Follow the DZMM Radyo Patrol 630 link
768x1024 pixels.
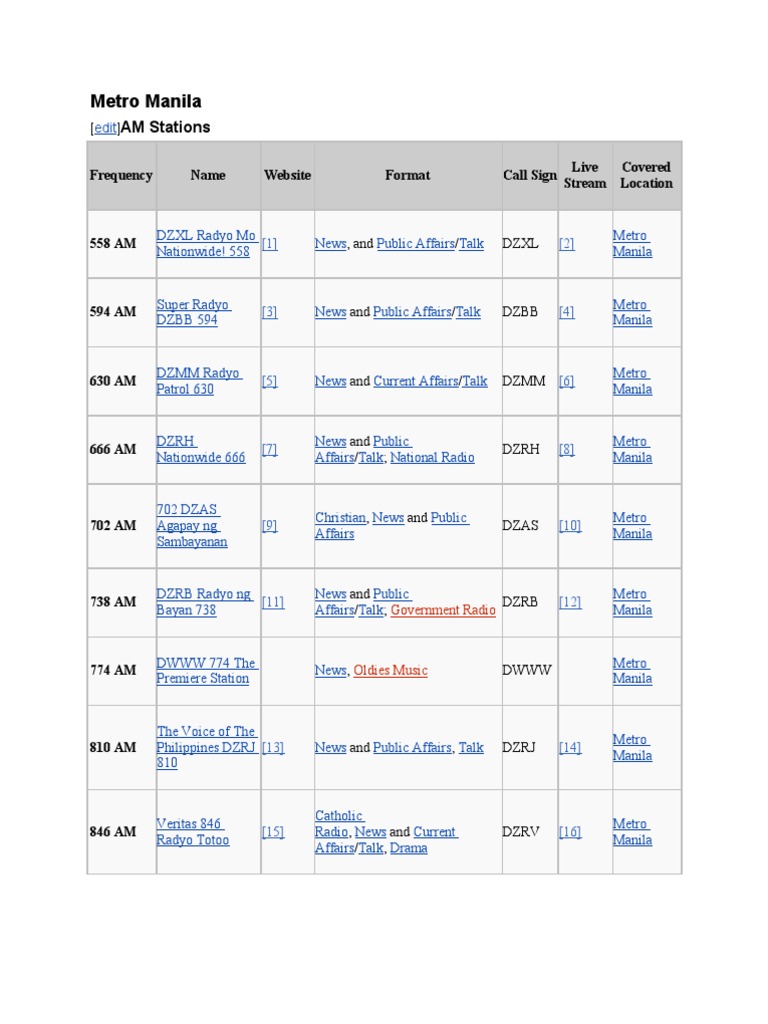pyautogui.click(x=199, y=381)
